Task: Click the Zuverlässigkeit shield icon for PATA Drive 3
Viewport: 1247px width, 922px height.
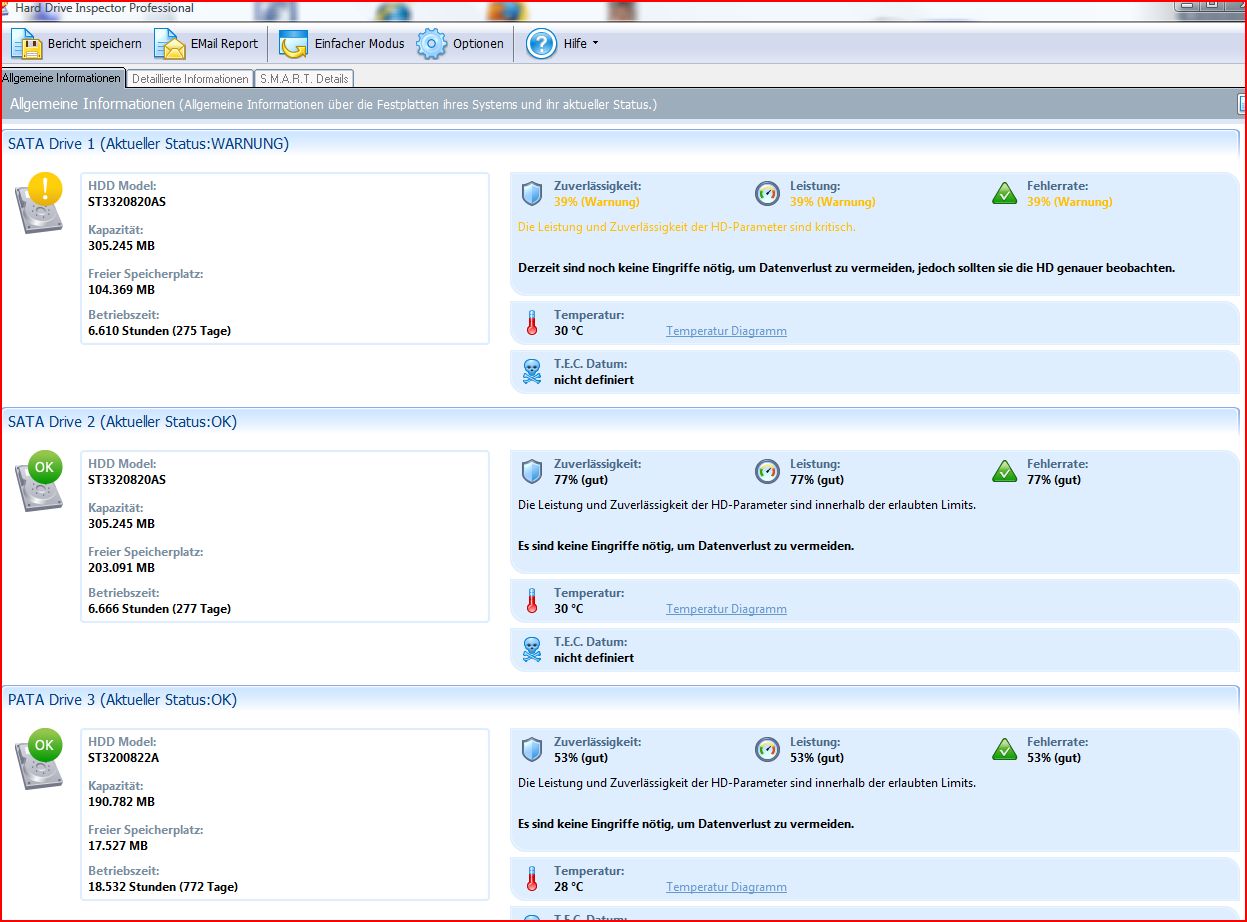Action: click(532, 749)
